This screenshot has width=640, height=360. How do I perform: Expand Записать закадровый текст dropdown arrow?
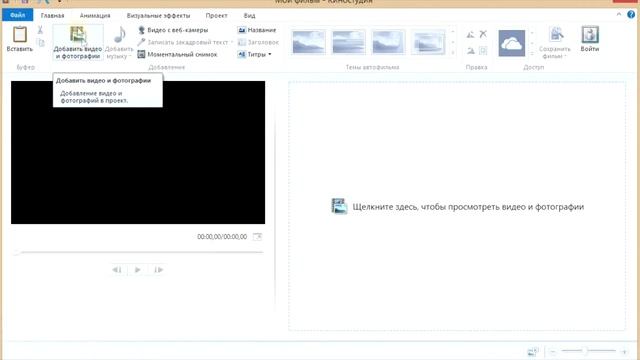[232, 42]
